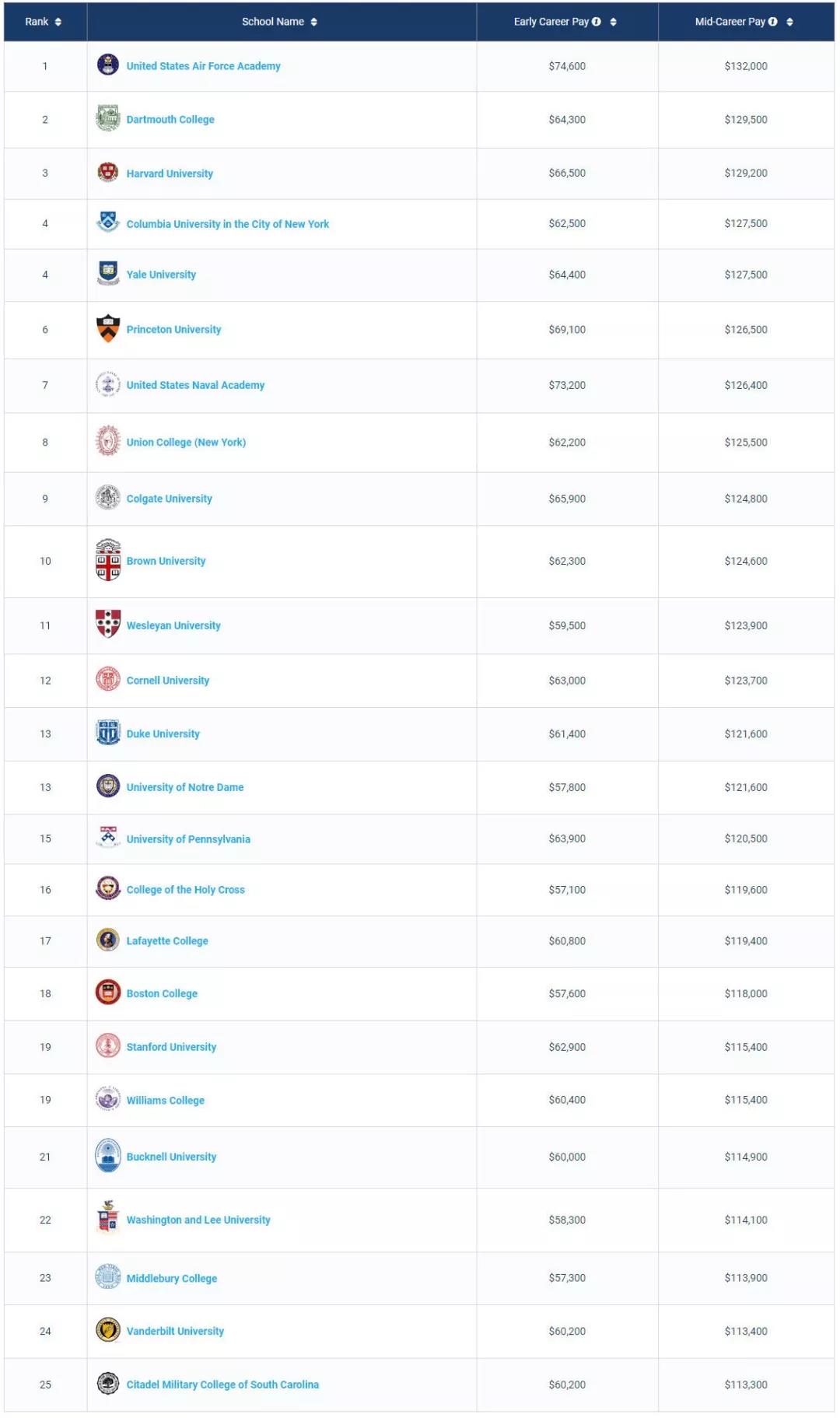Open Stanford University link
The width and height of the screenshot is (840, 1418).
[x=171, y=1047]
